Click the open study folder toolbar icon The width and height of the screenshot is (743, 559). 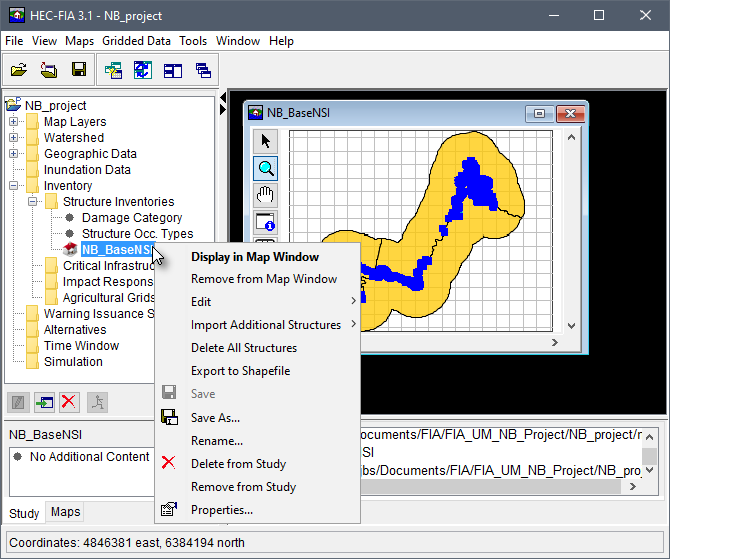click(x=19, y=70)
